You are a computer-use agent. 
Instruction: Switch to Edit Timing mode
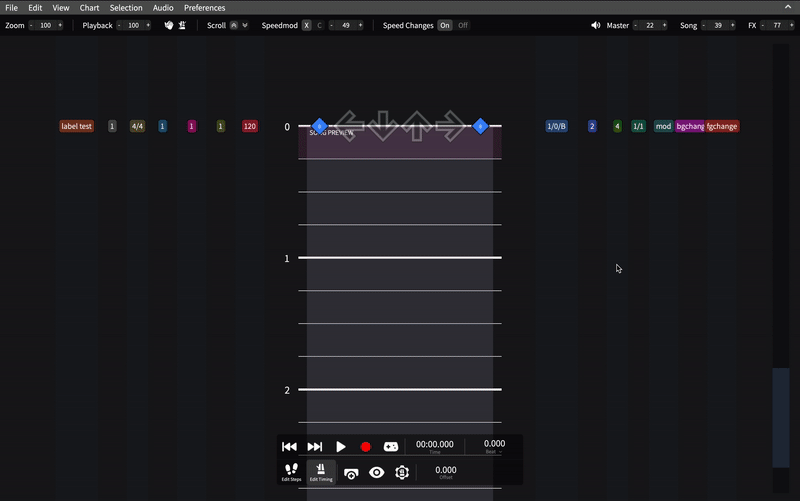tap(321, 472)
